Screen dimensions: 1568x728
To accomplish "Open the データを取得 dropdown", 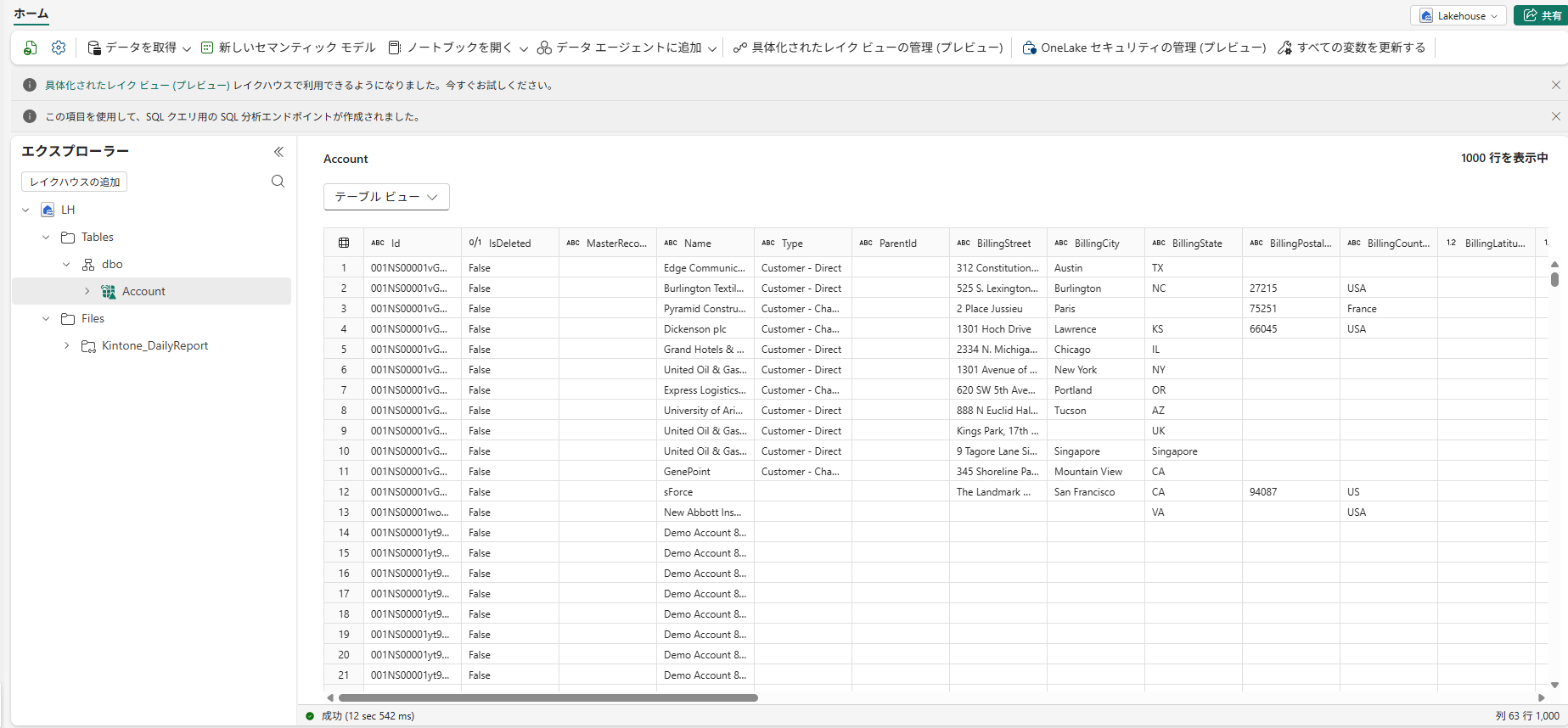I will (139, 48).
